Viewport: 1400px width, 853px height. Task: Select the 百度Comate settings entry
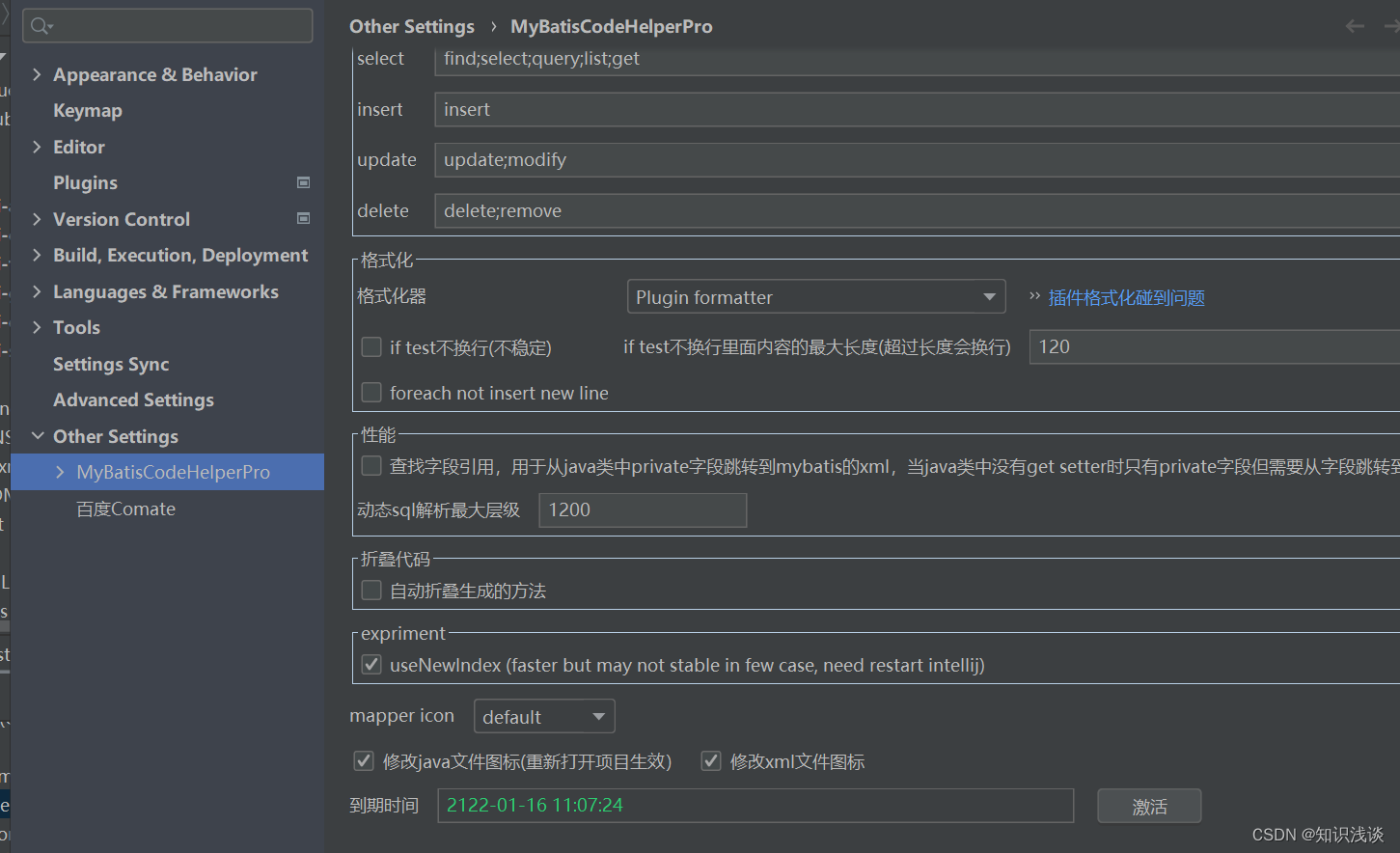(126, 509)
